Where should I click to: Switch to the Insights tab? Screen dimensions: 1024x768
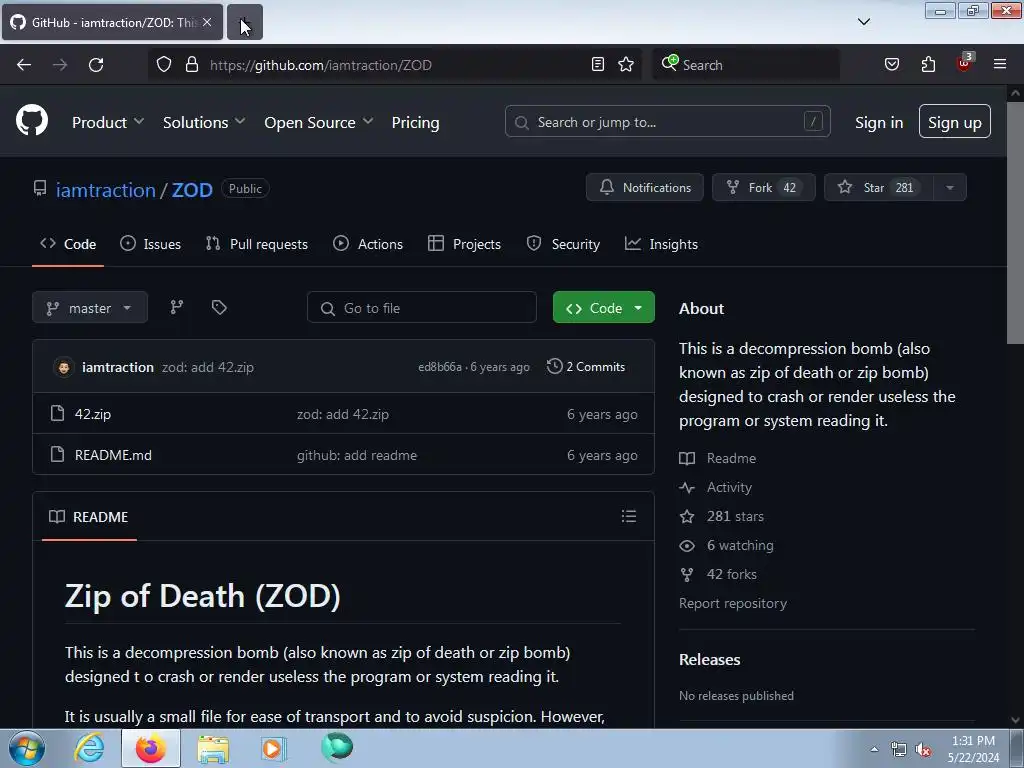[x=661, y=244]
